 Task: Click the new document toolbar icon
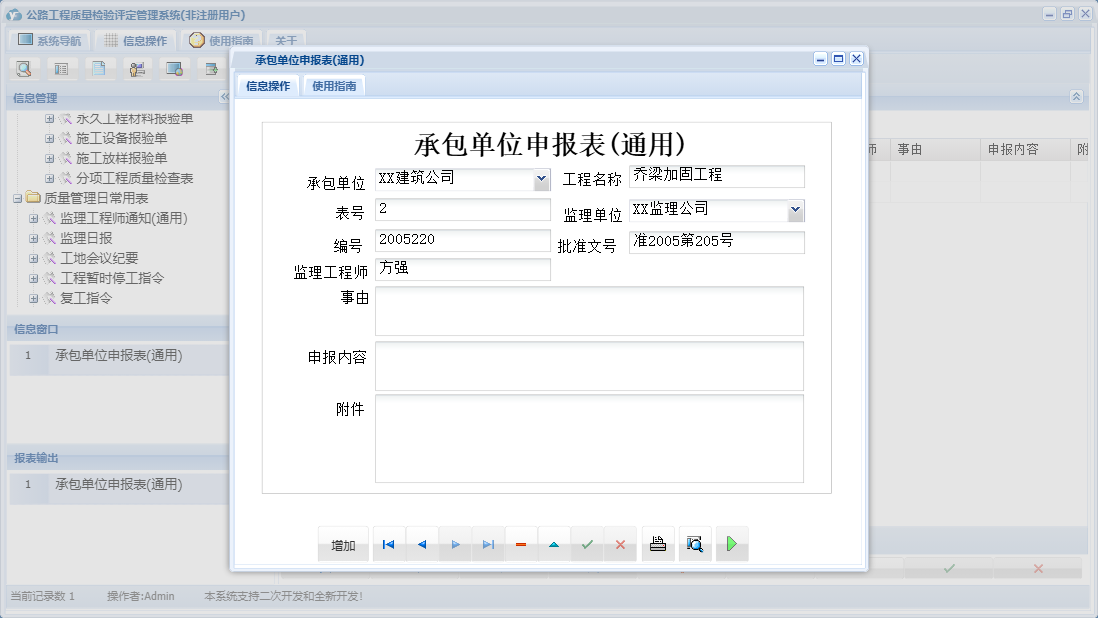tap(99, 68)
